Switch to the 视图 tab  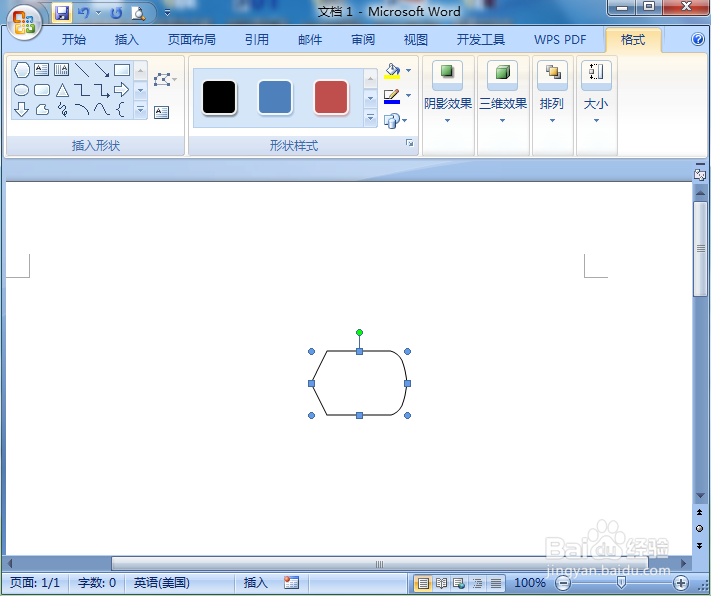pos(416,39)
